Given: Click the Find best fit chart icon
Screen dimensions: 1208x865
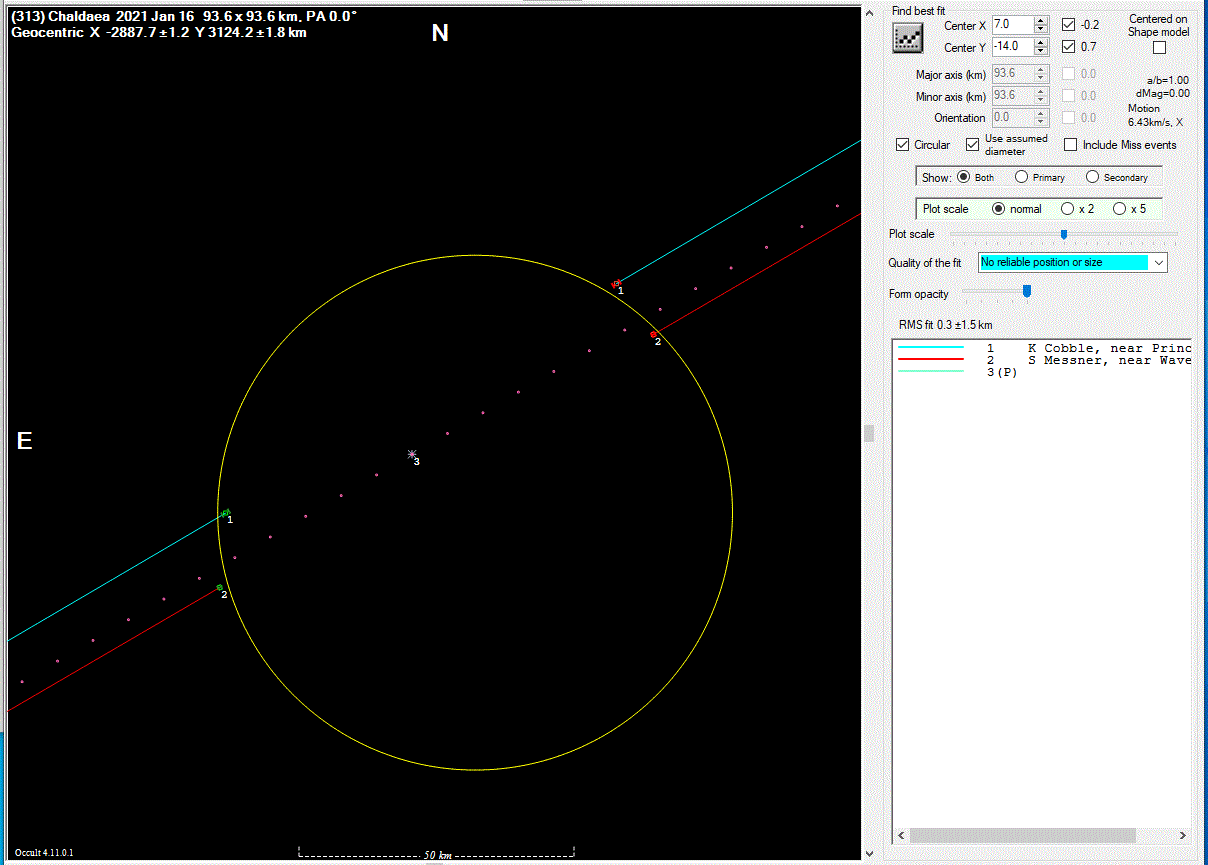Looking at the screenshot, I should pos(908,37).
